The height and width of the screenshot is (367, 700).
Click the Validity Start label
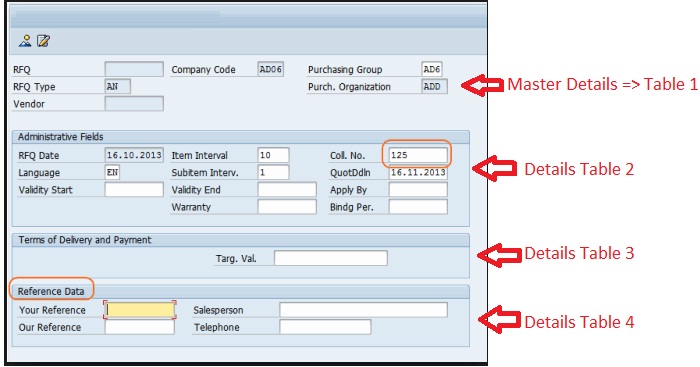[46, 190]
